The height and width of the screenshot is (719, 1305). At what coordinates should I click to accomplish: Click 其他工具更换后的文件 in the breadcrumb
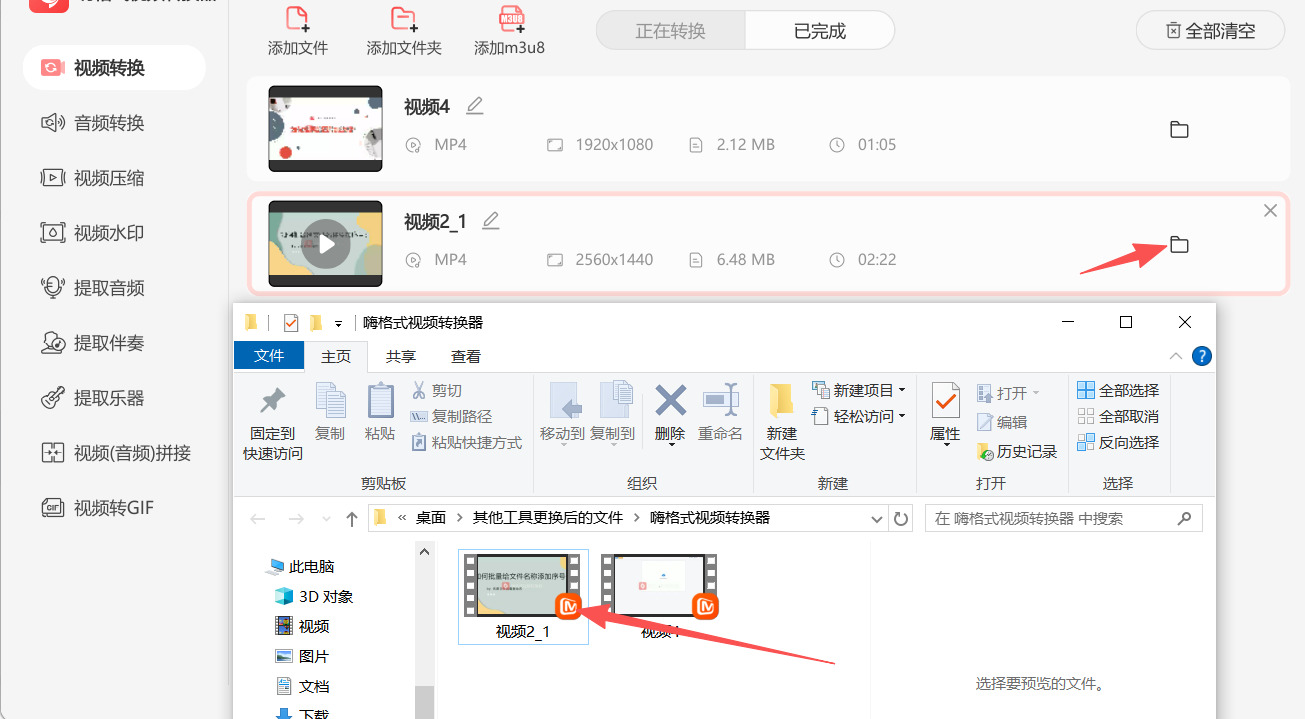[x=548, y=518]
